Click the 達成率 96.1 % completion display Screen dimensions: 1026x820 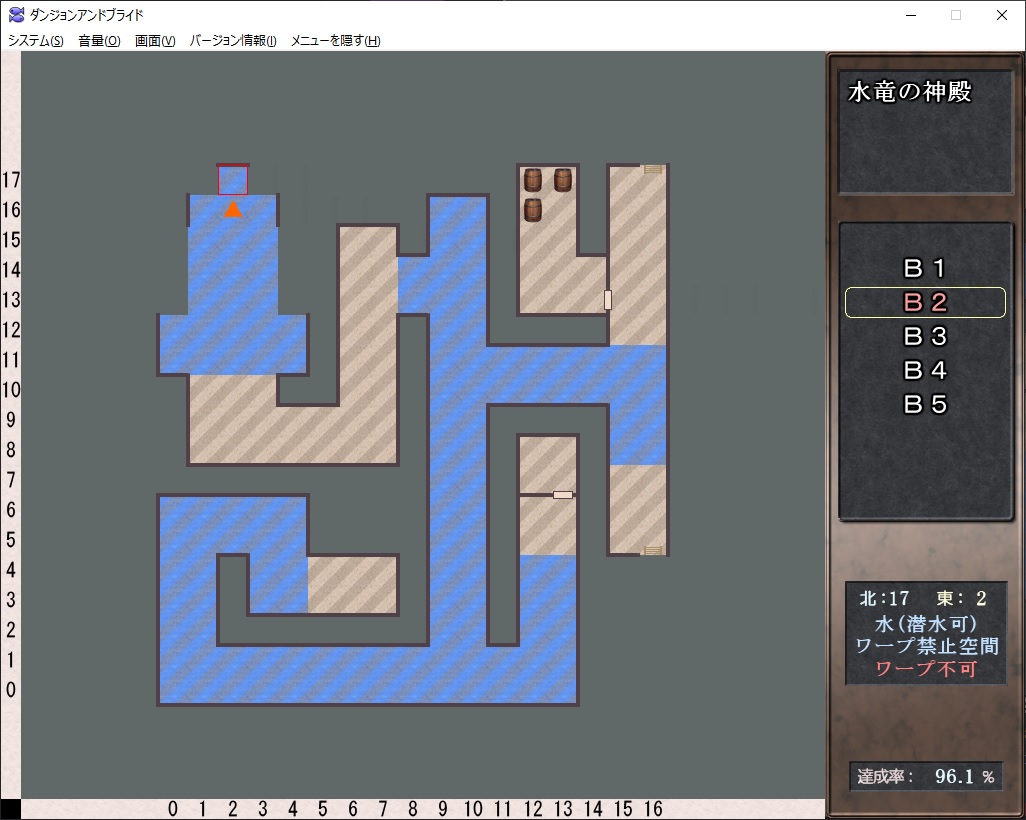(x=926, y=777)
